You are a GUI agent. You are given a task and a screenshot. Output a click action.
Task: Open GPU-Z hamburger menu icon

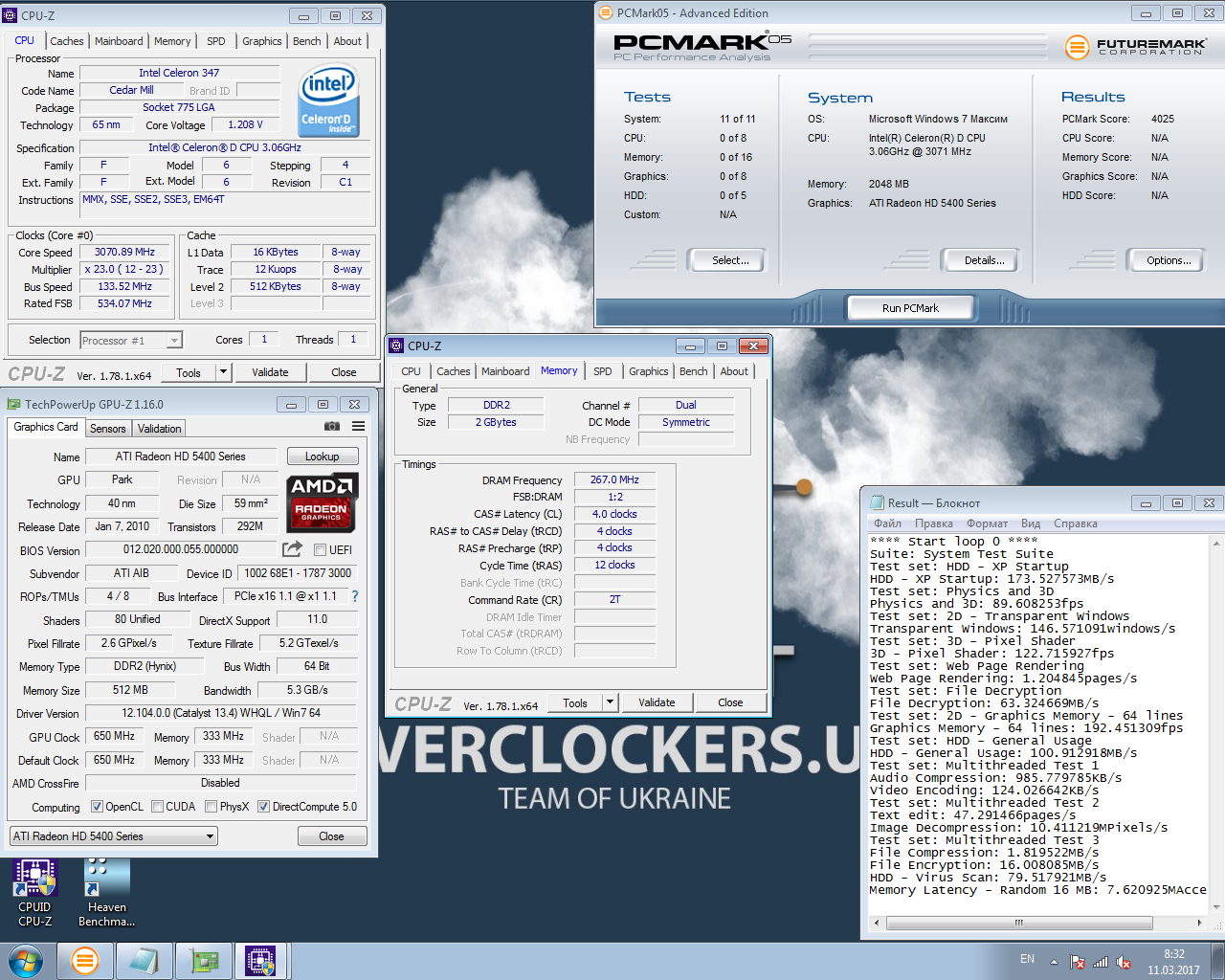(358, 427)
